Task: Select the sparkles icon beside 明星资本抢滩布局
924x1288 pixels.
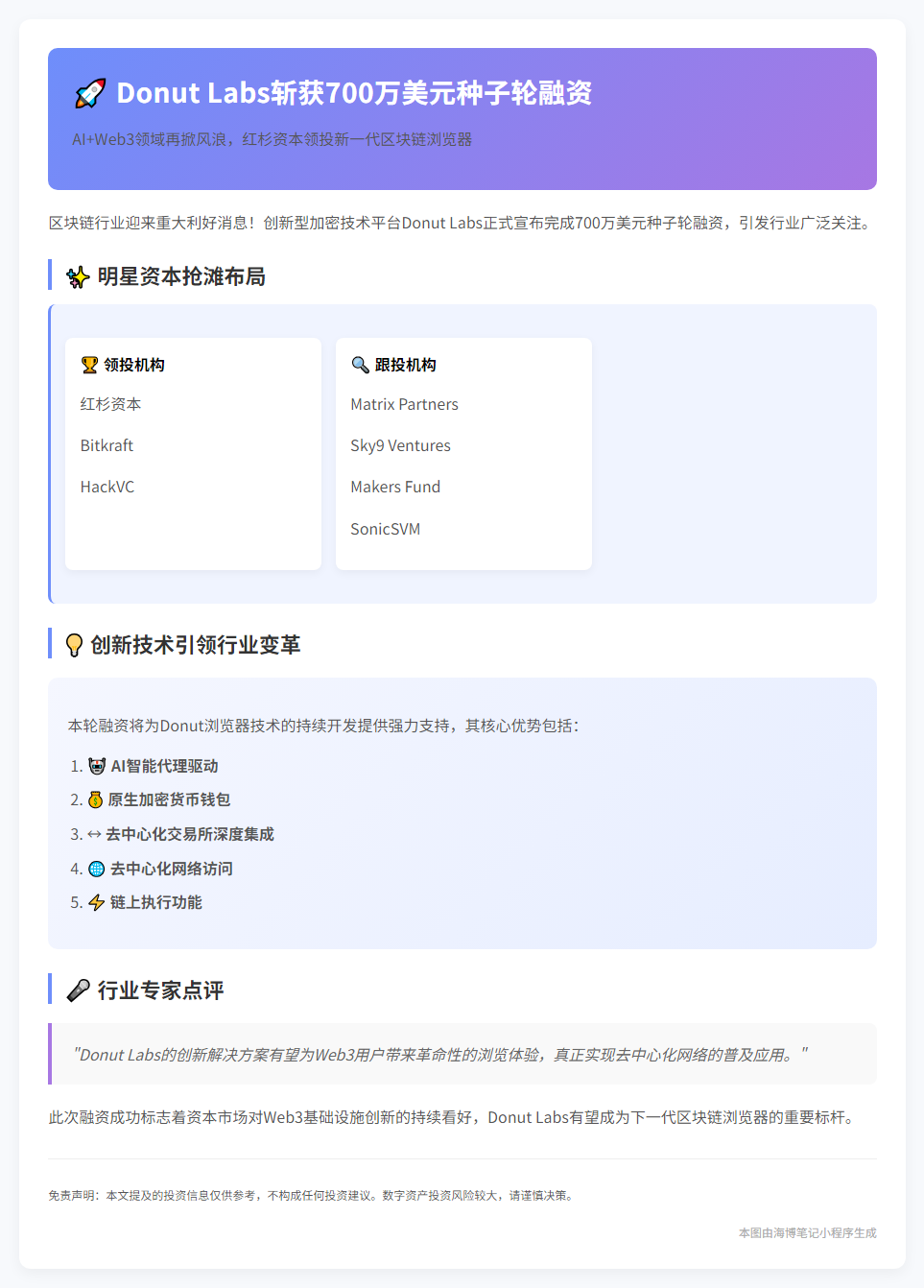Action: click(x=76, y=277)
